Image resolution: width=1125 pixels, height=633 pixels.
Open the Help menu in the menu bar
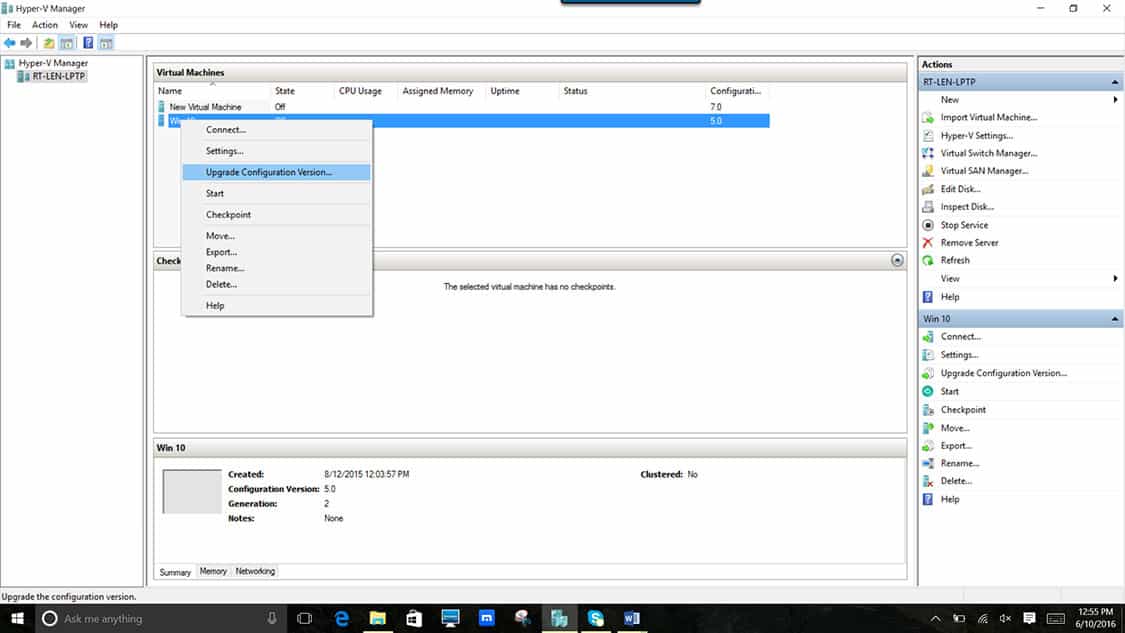(108, 25)
